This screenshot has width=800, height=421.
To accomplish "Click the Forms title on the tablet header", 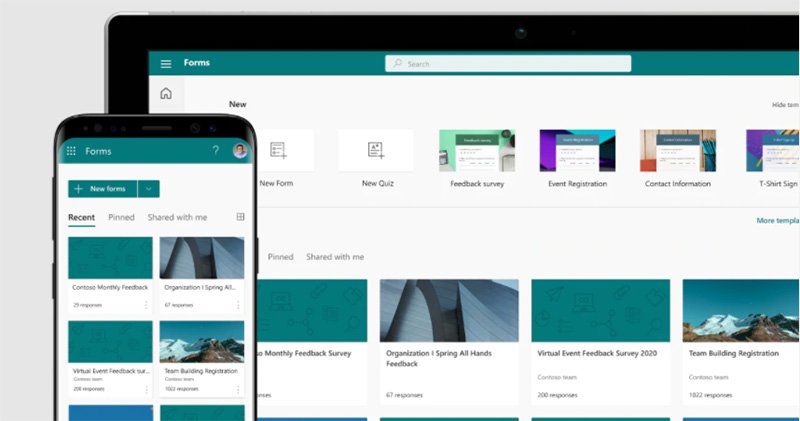I will 197,63.
